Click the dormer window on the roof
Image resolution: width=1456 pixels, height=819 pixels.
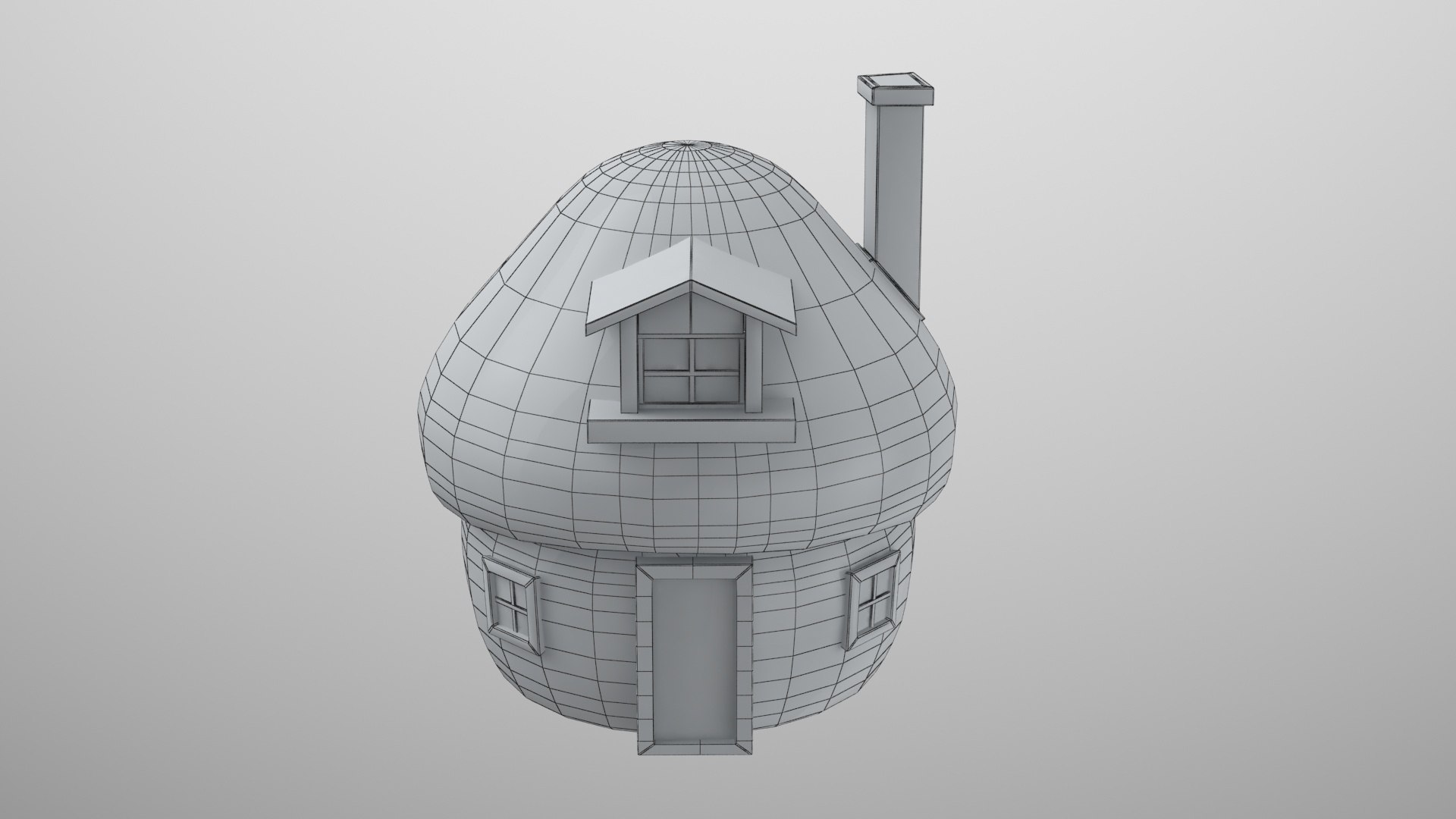(691, 372)
